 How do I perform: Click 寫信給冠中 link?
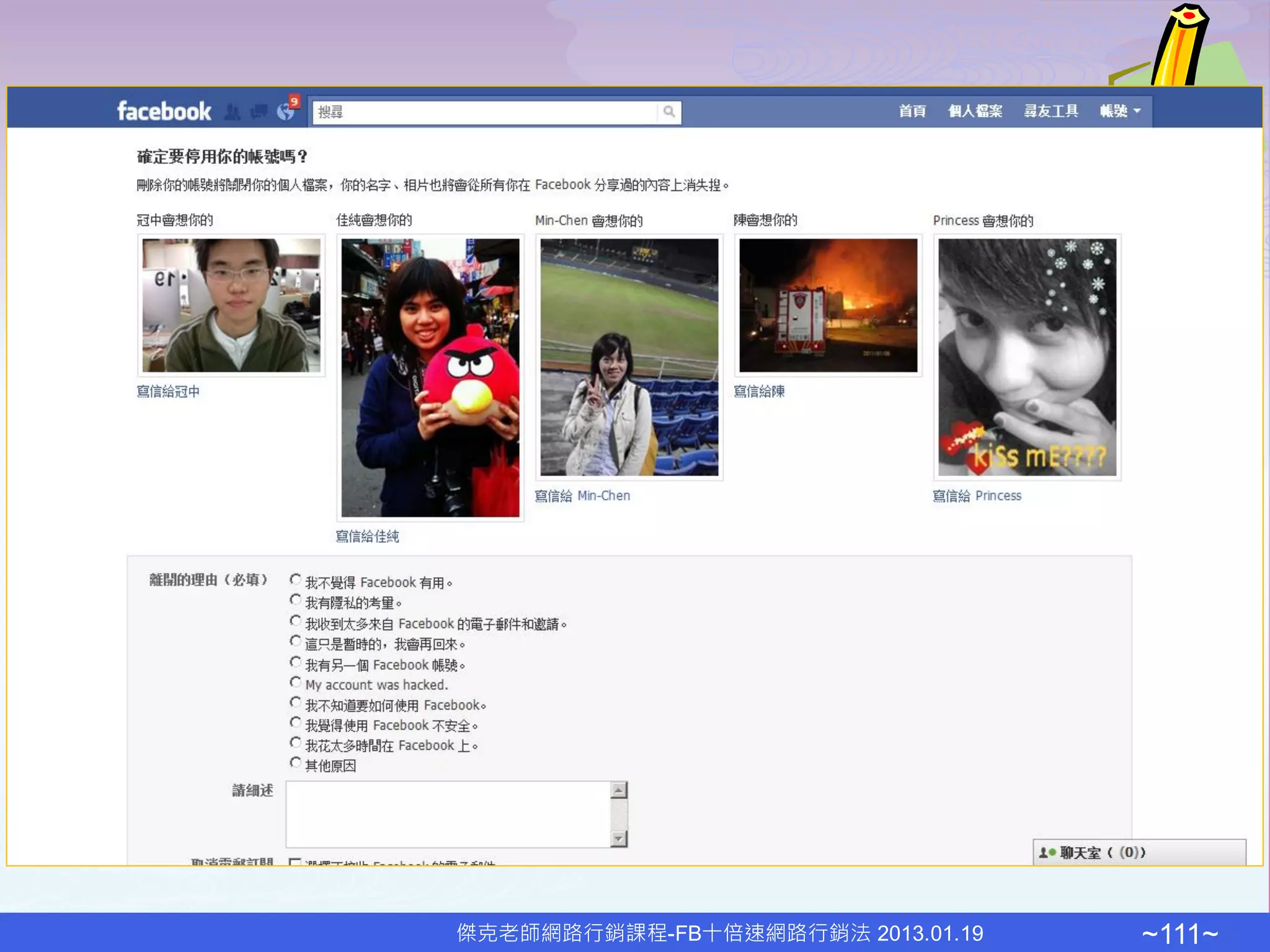point(168,392)
